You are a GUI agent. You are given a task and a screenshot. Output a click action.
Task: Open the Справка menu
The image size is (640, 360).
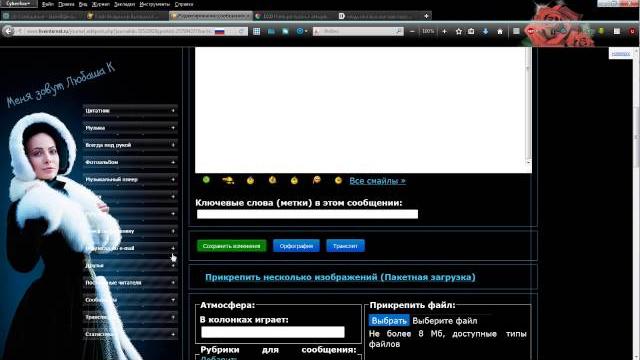(184, 4)
